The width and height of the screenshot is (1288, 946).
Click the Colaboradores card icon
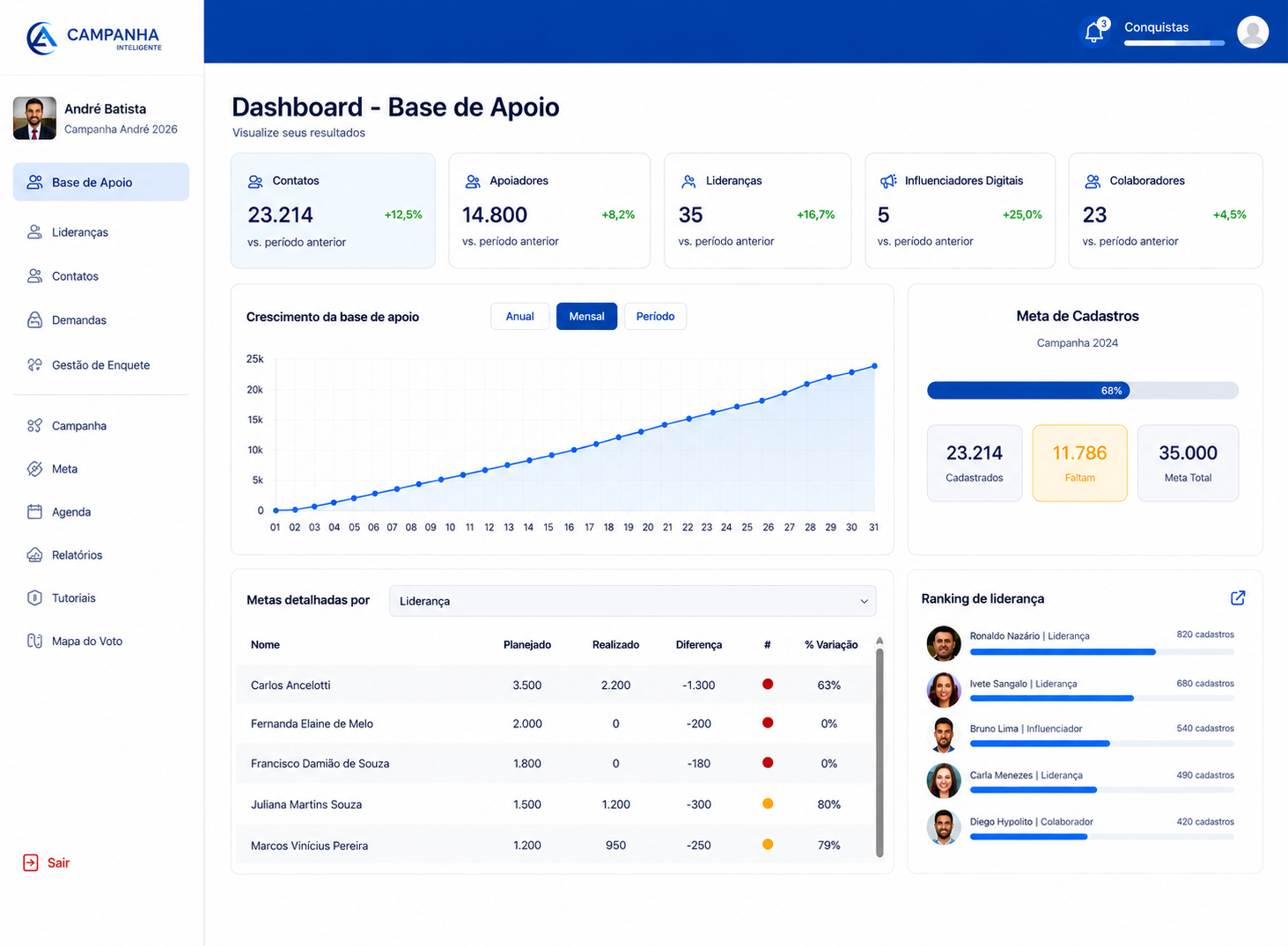1093,181
